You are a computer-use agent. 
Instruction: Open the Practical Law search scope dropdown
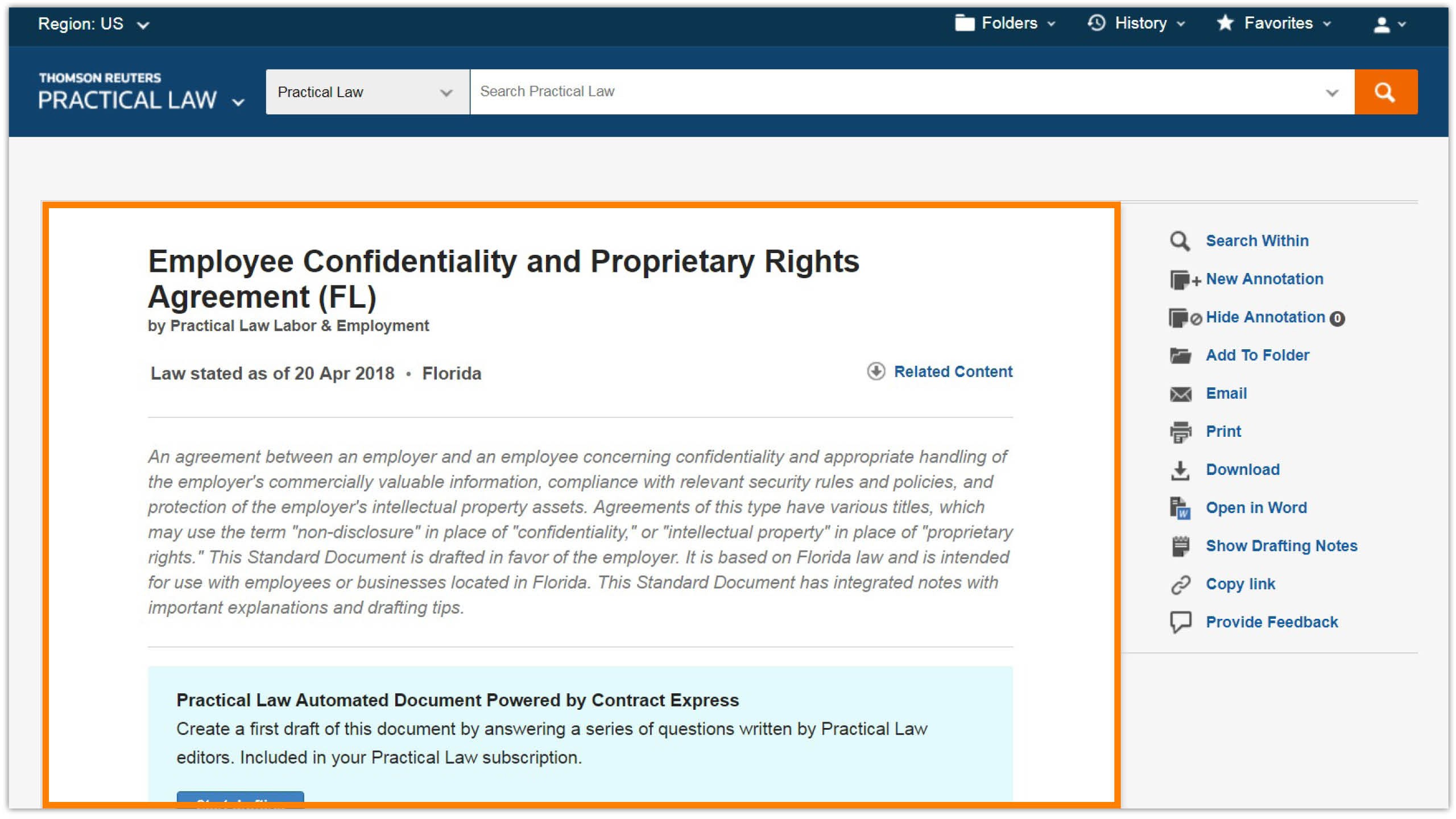point(367,92)
